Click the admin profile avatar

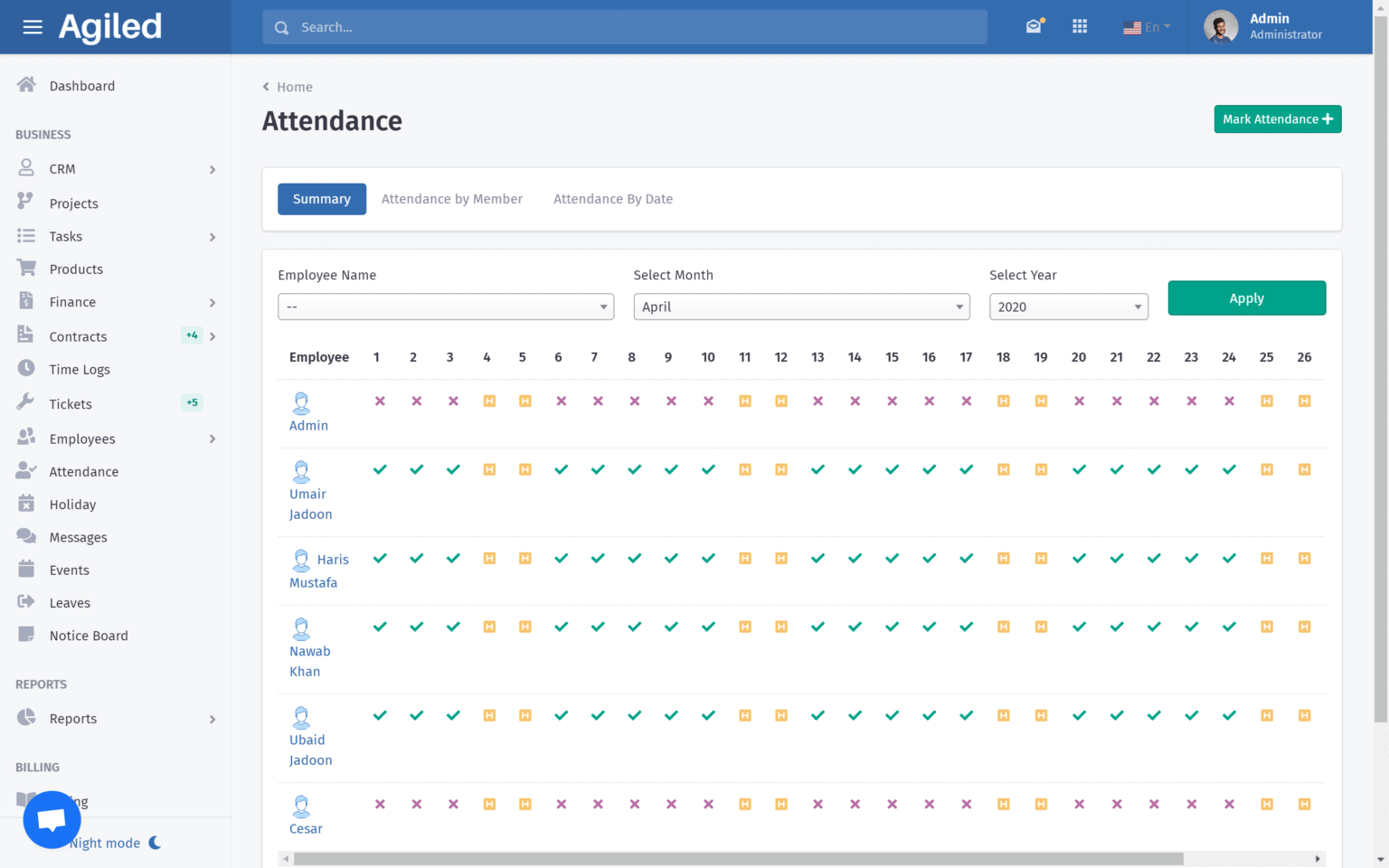pos(1221,26)
